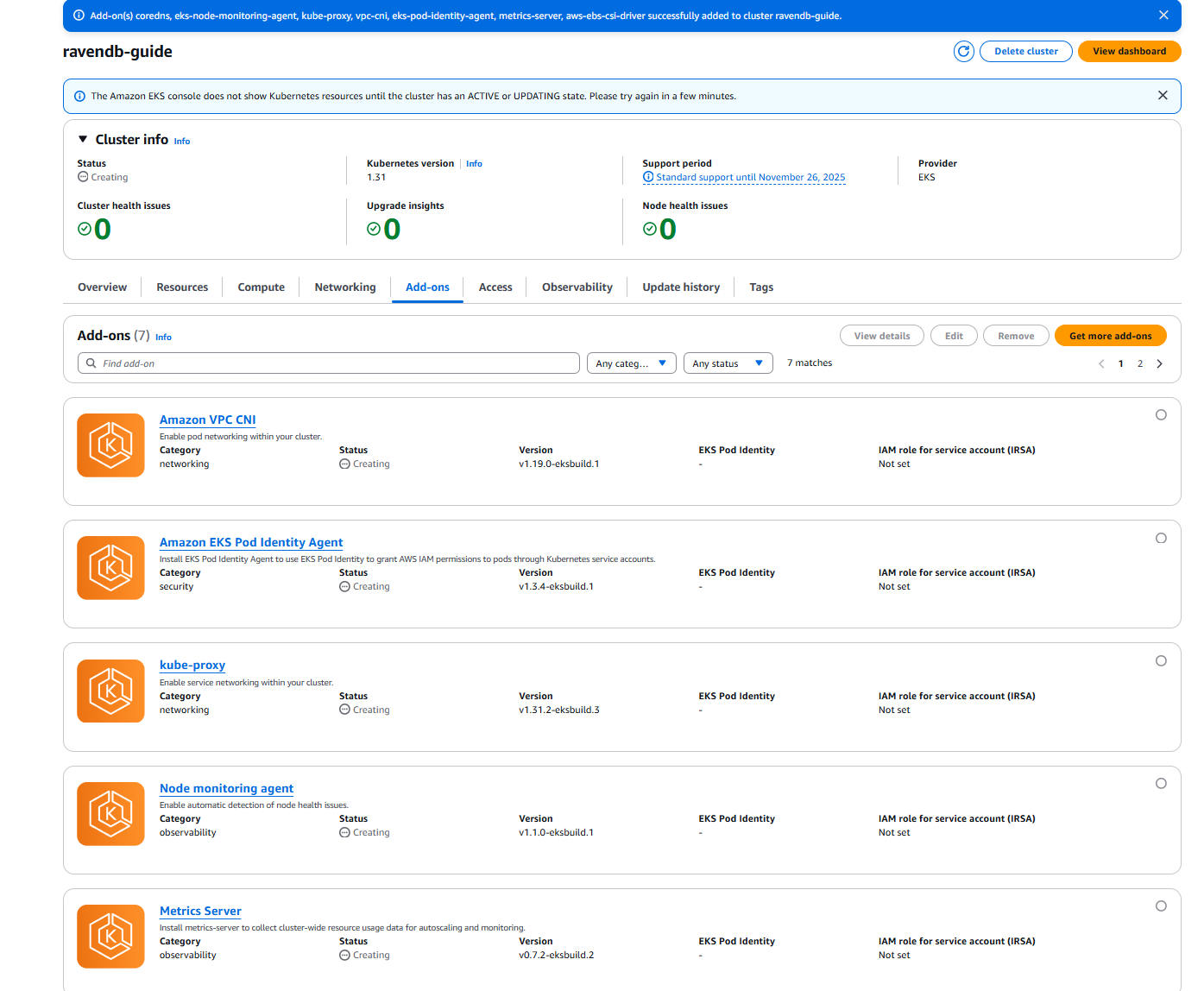Viewport: 1204px width, 991px height.
Task: Open the Any status filter dropdown
Action: point(728,363)
